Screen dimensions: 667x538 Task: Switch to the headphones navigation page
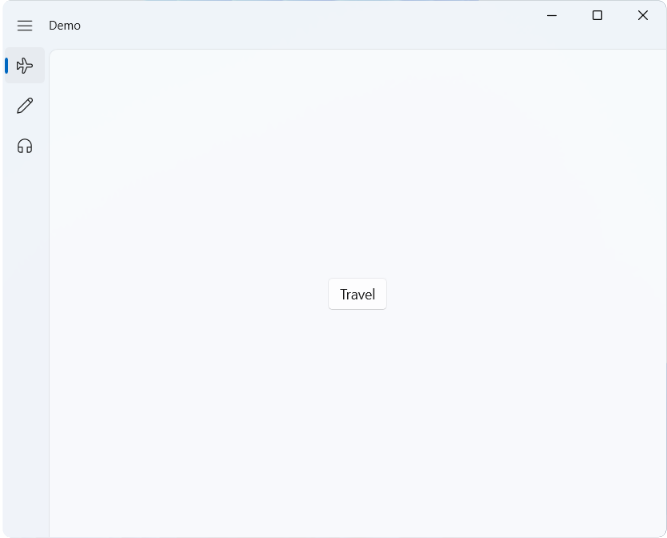click(25, 146)
